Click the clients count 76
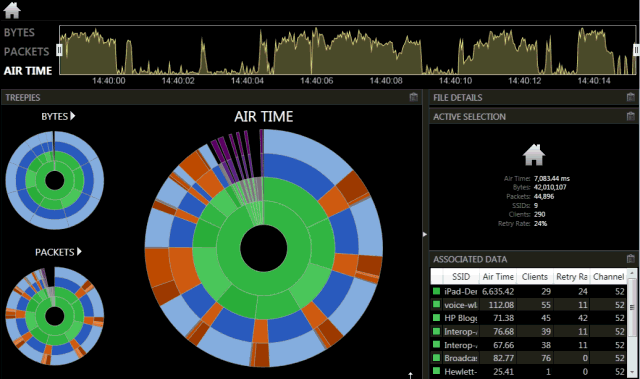Image resolution: width=640 pixels, height=379 pixels. [x=546, y=358]
